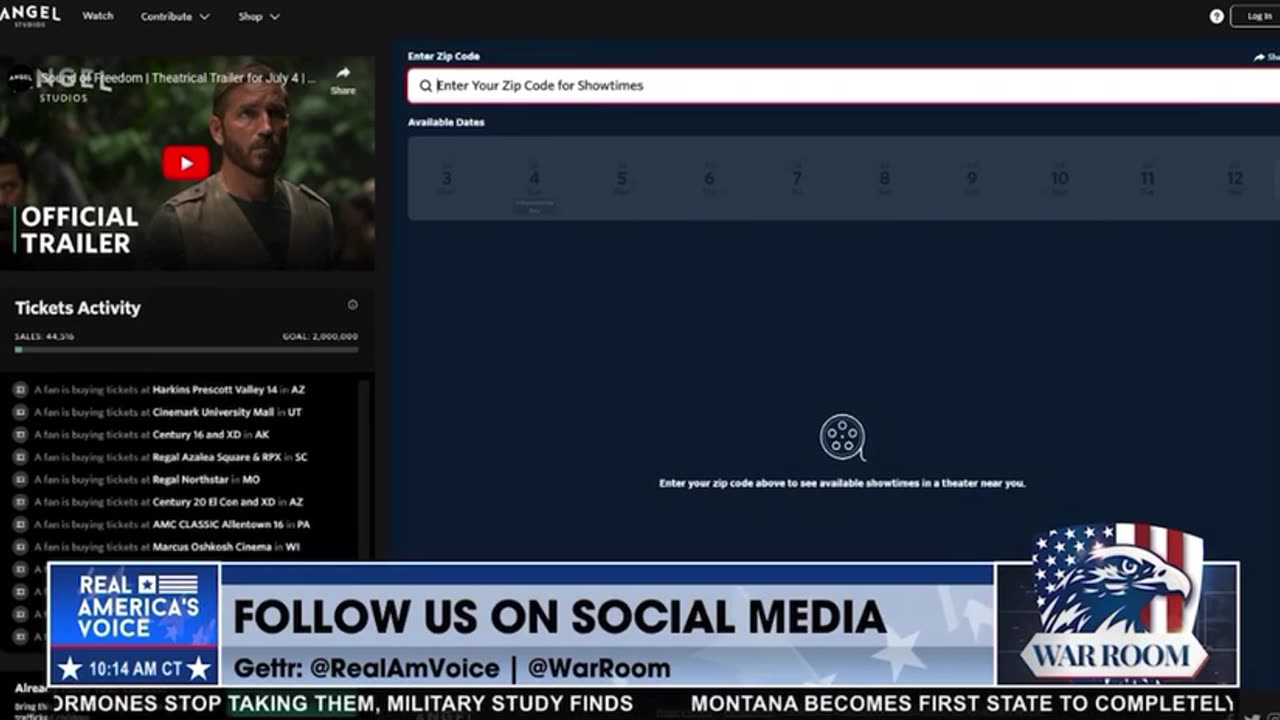Viewport: 1280px width, 720px height.
Task: Click the Official Trailer video thumbnail
Action: tap(188, 163)
